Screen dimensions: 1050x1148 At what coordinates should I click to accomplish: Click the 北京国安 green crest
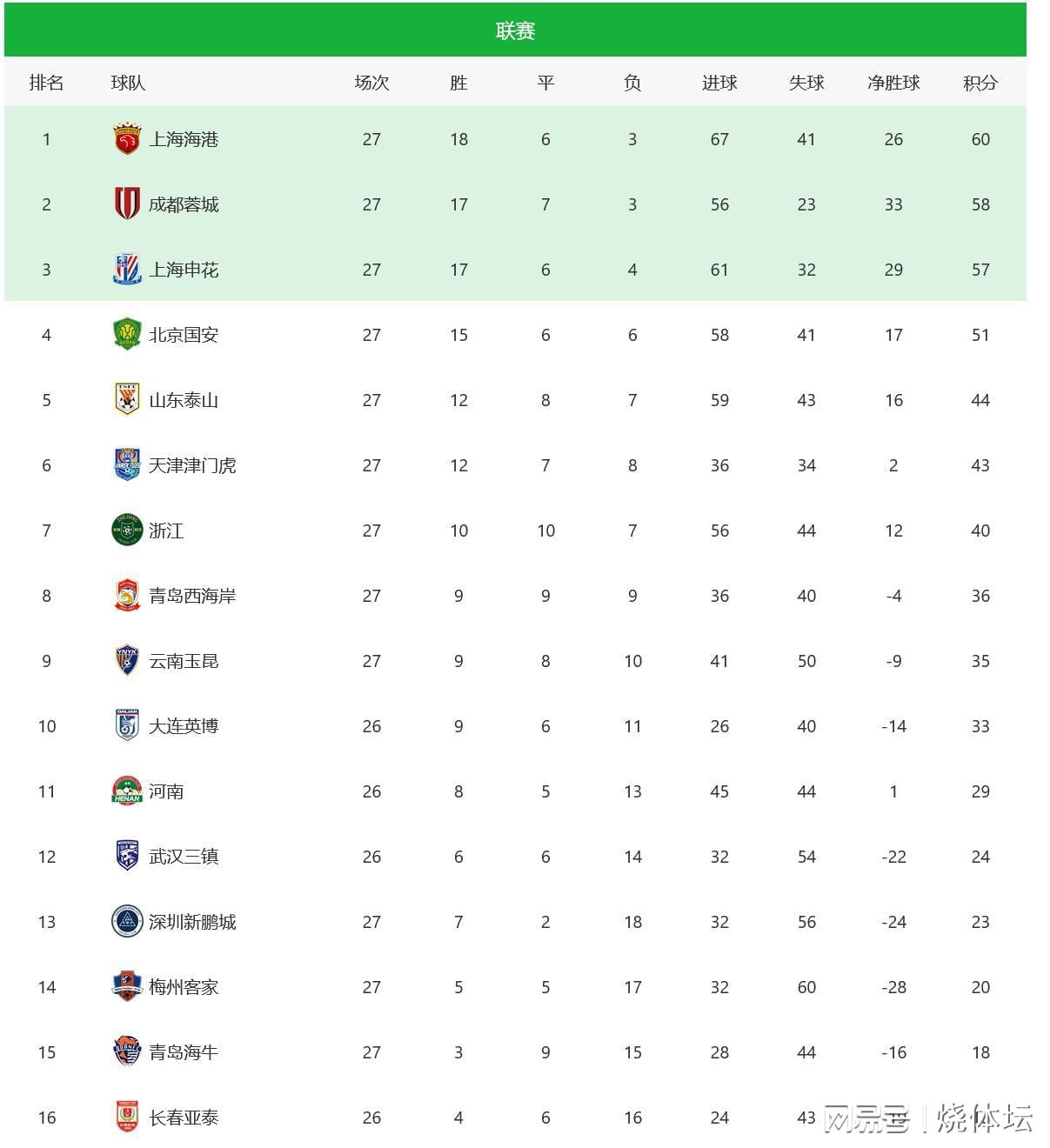pyautogui.click(x=127, y=335)
